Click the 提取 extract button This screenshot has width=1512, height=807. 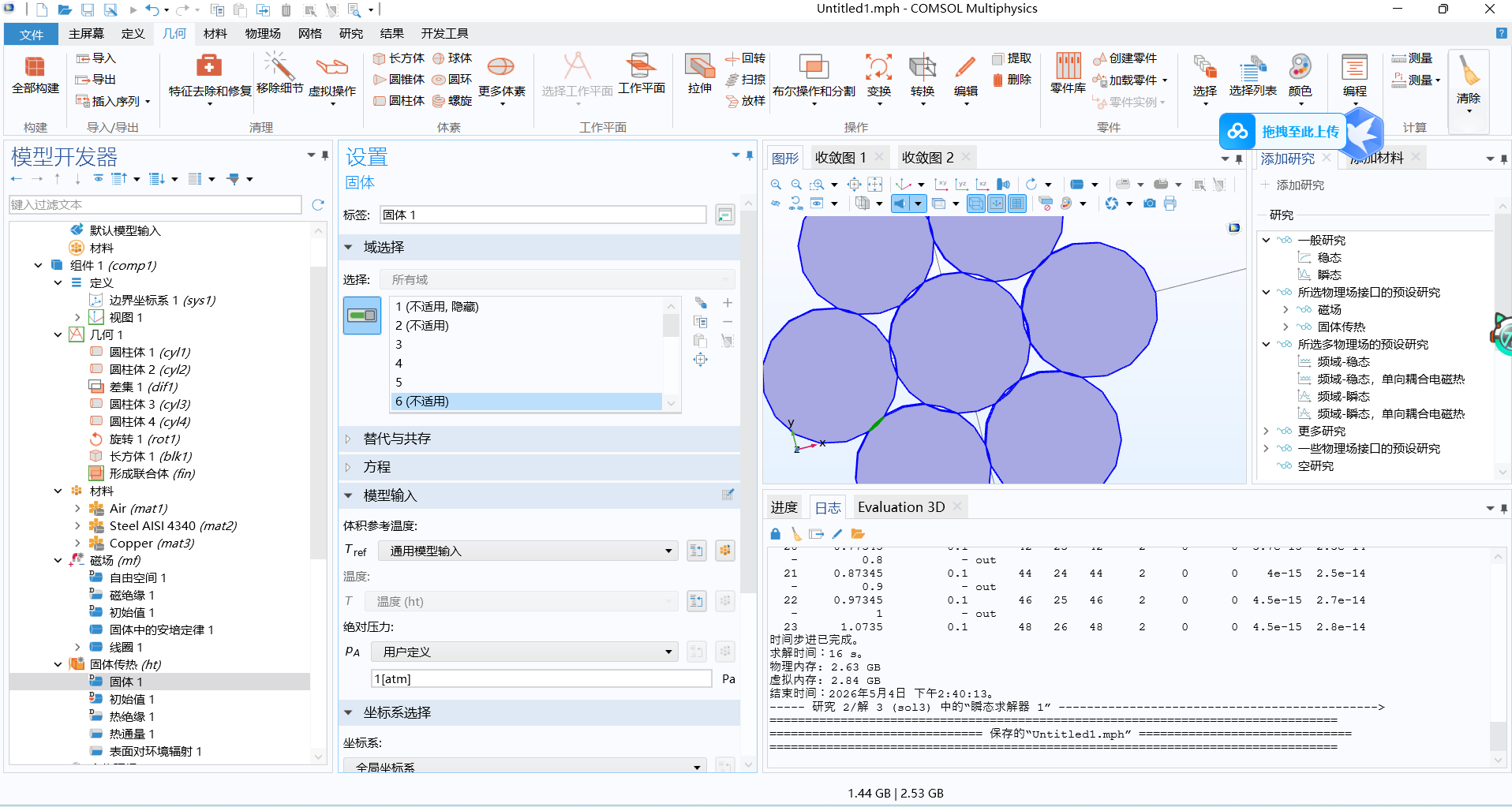1012,58
